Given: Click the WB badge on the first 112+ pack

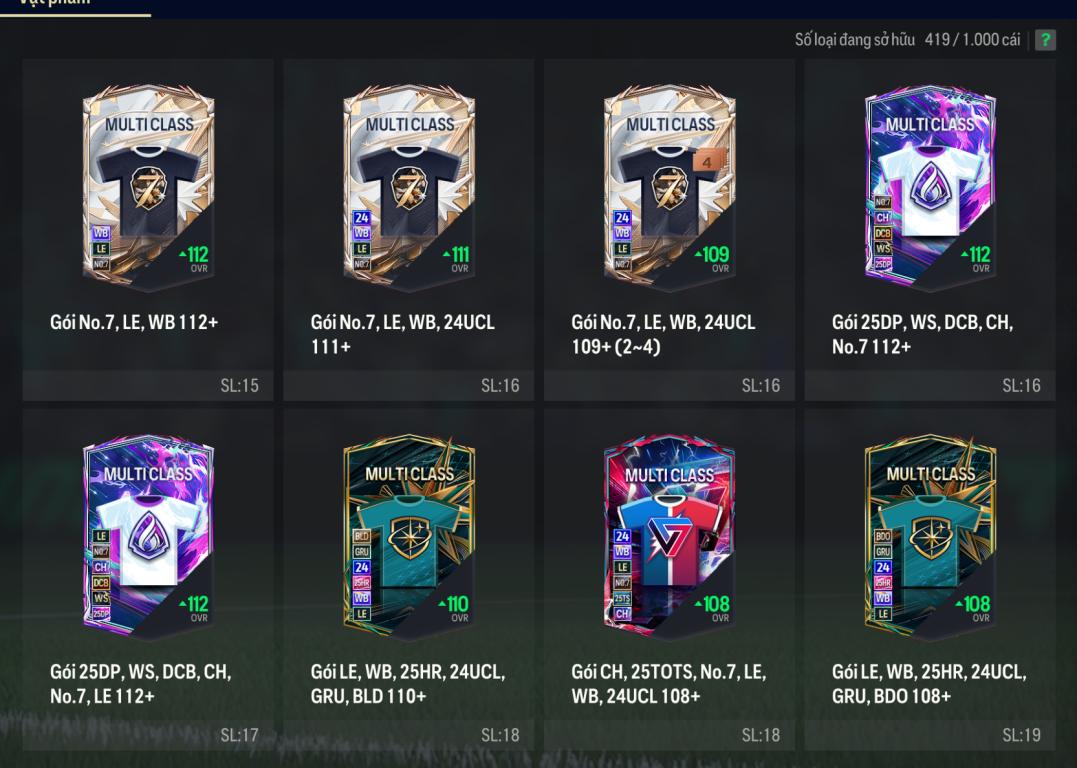Looking at the screenshot, I should [101, 233].
